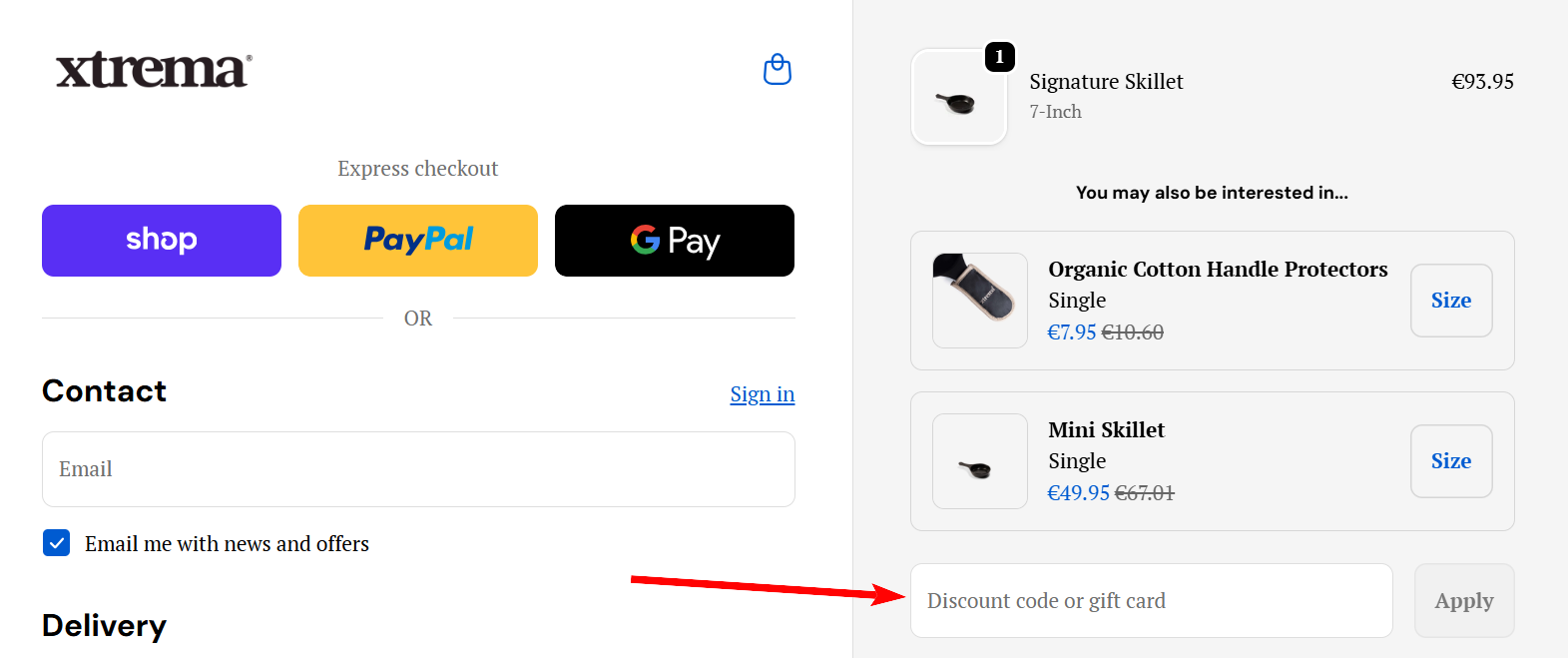Expand the Mini Skillet size chooser
Screen dimensions: 1568x658
click(1451, 461)
